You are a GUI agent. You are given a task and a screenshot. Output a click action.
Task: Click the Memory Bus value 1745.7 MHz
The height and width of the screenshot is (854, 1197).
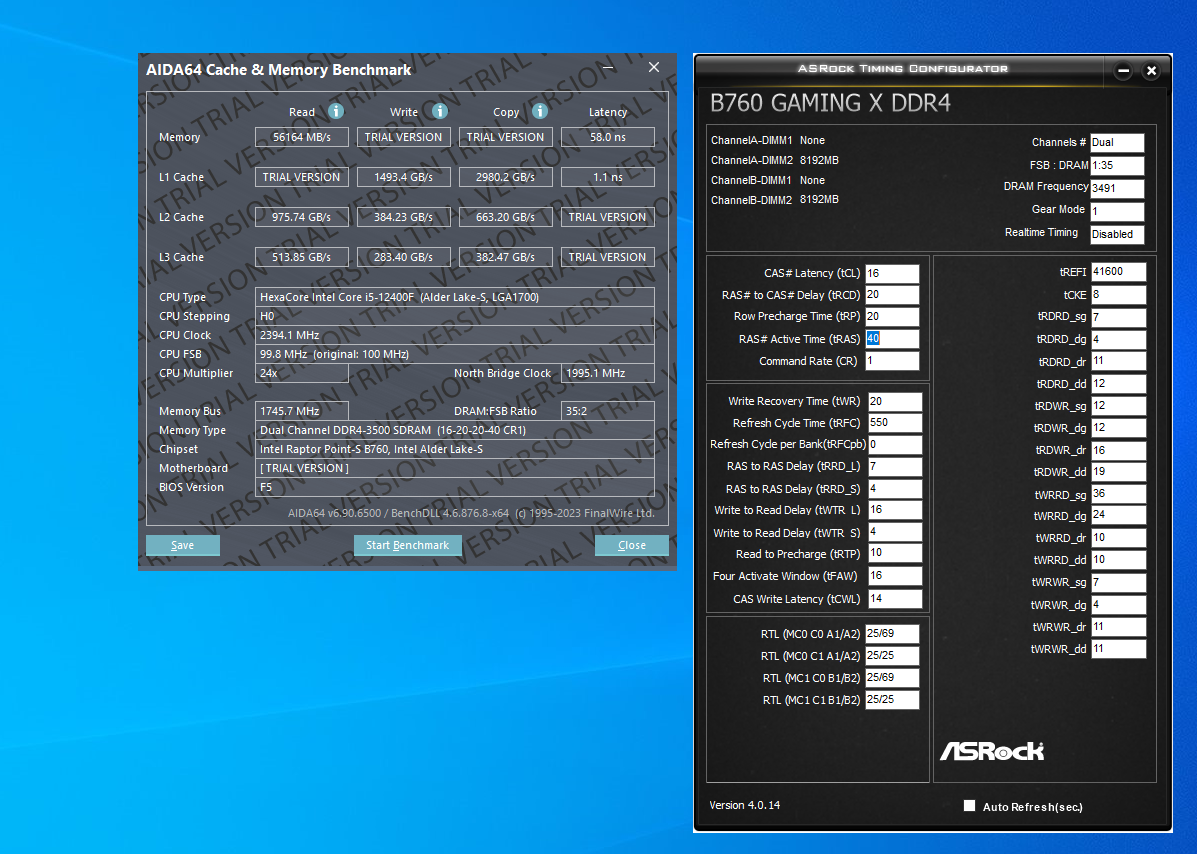point(302,411)
